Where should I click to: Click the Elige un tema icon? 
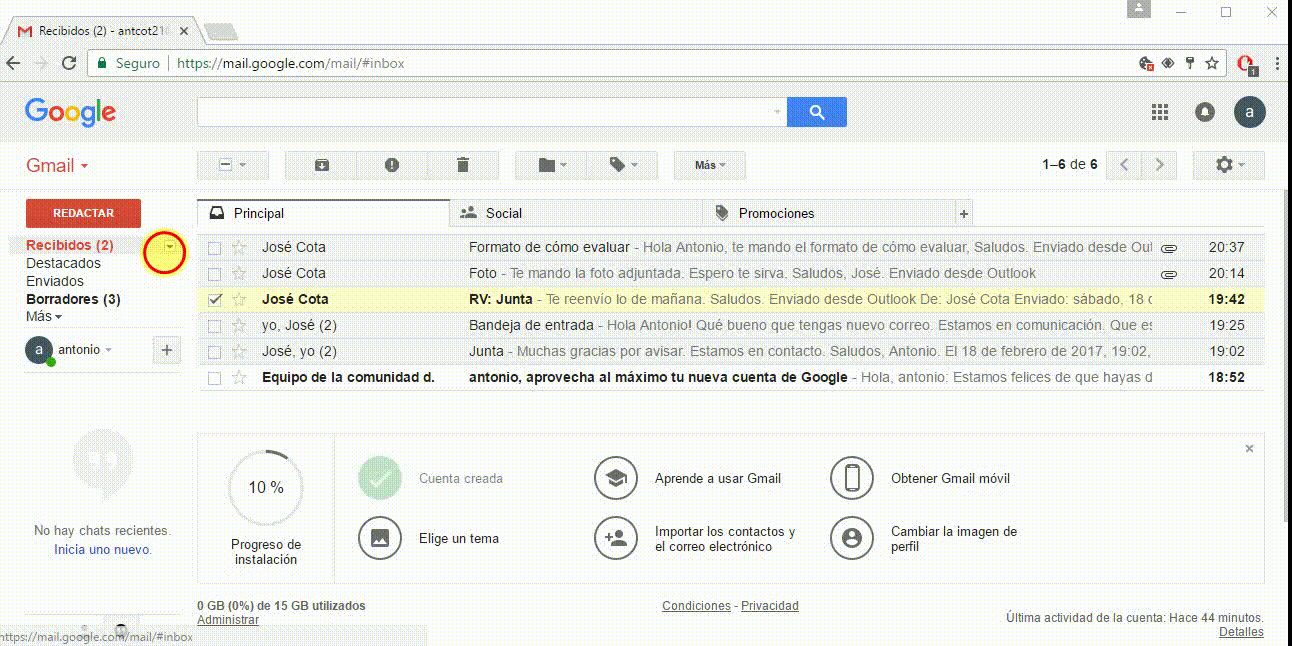[x=380, y=538]
